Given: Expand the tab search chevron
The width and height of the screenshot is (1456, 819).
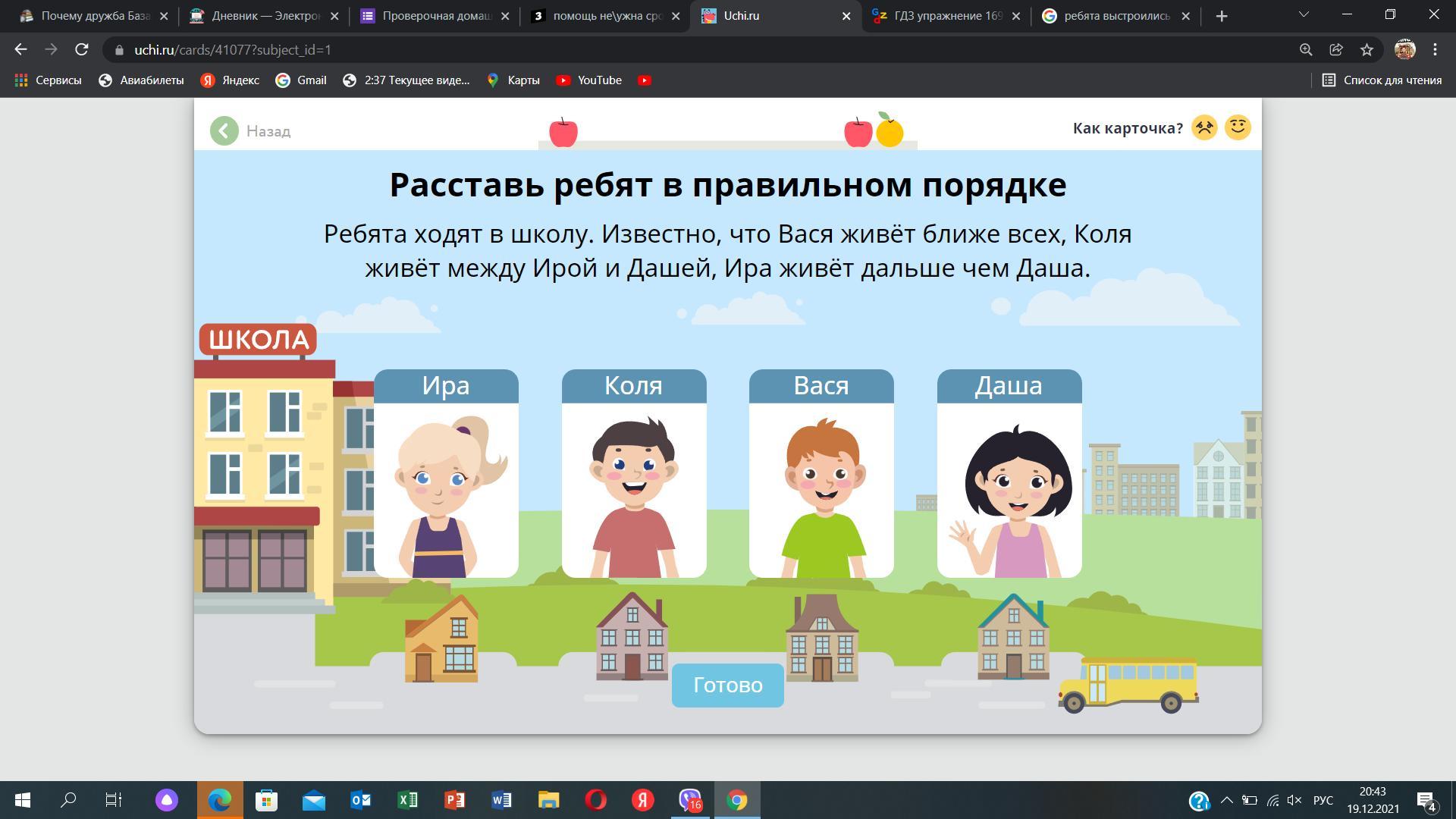Looking at the screenshot, I should click(1304, 15).
